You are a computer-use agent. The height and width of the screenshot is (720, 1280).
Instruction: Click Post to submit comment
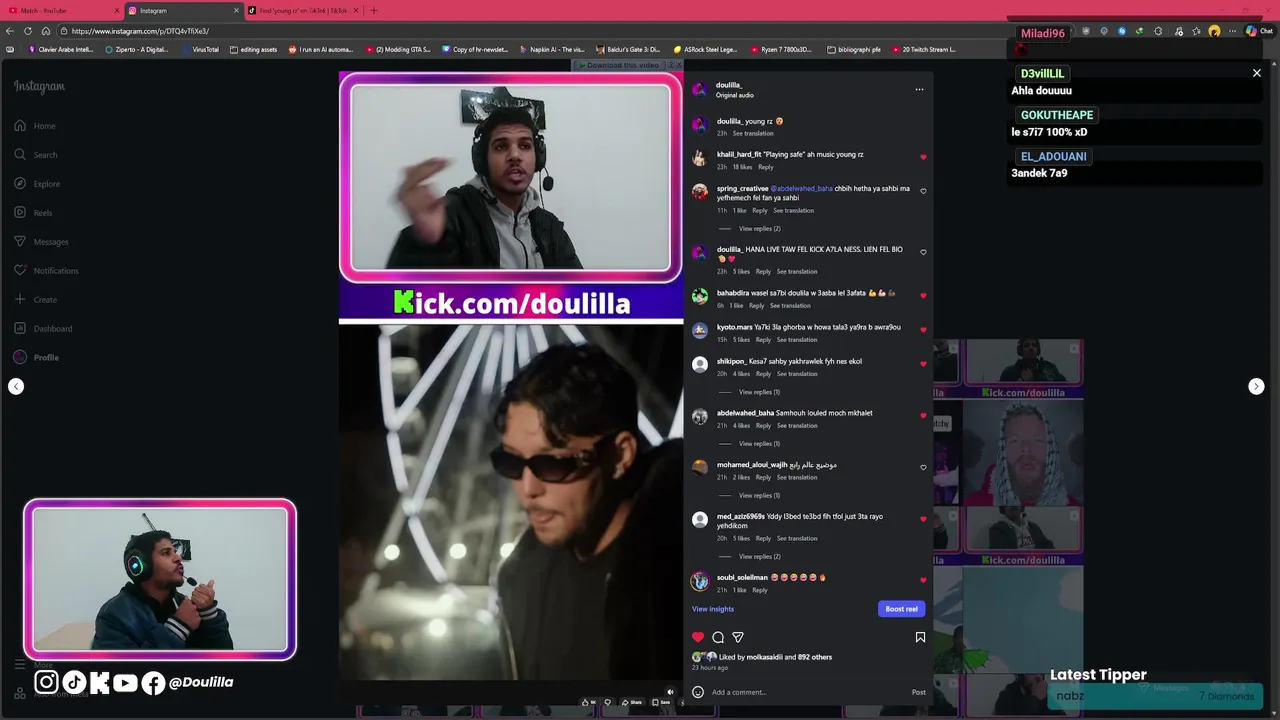coord(918,692)
